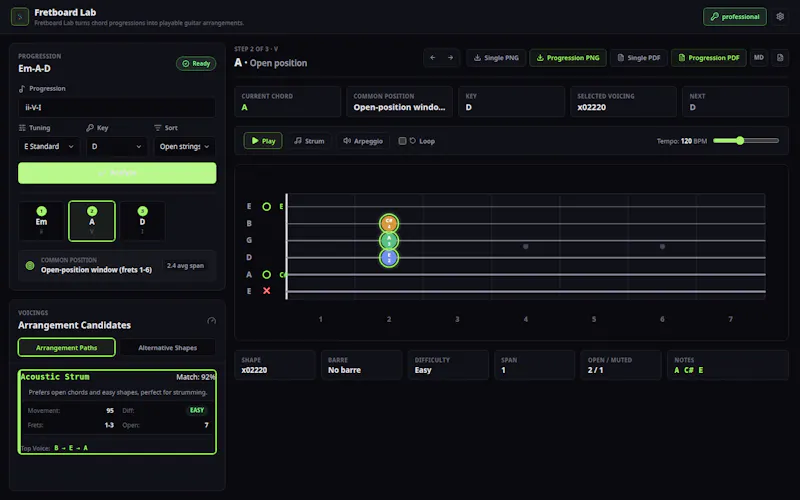800x500 pixels.
Task: Click the professional plan badge
Action: (735, 17)
